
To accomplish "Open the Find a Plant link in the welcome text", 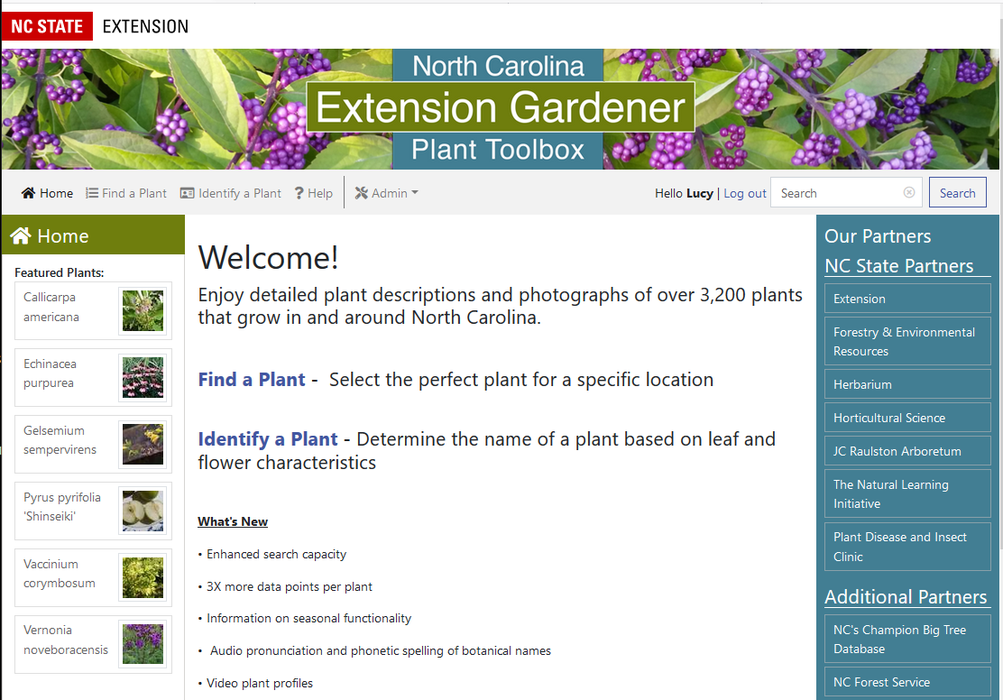I will pos(251,379).
